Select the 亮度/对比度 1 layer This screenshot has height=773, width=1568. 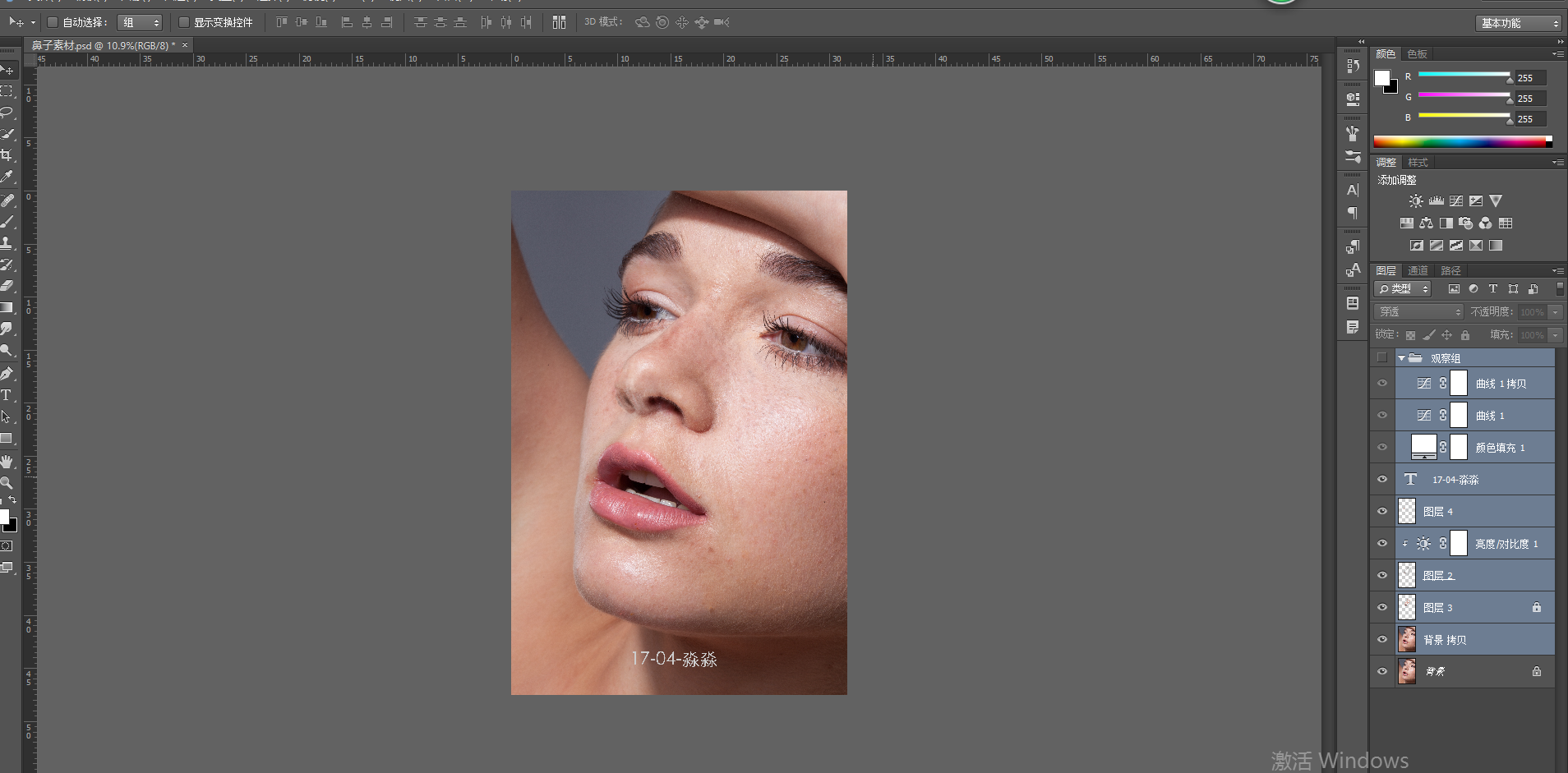coord(1474,544)
